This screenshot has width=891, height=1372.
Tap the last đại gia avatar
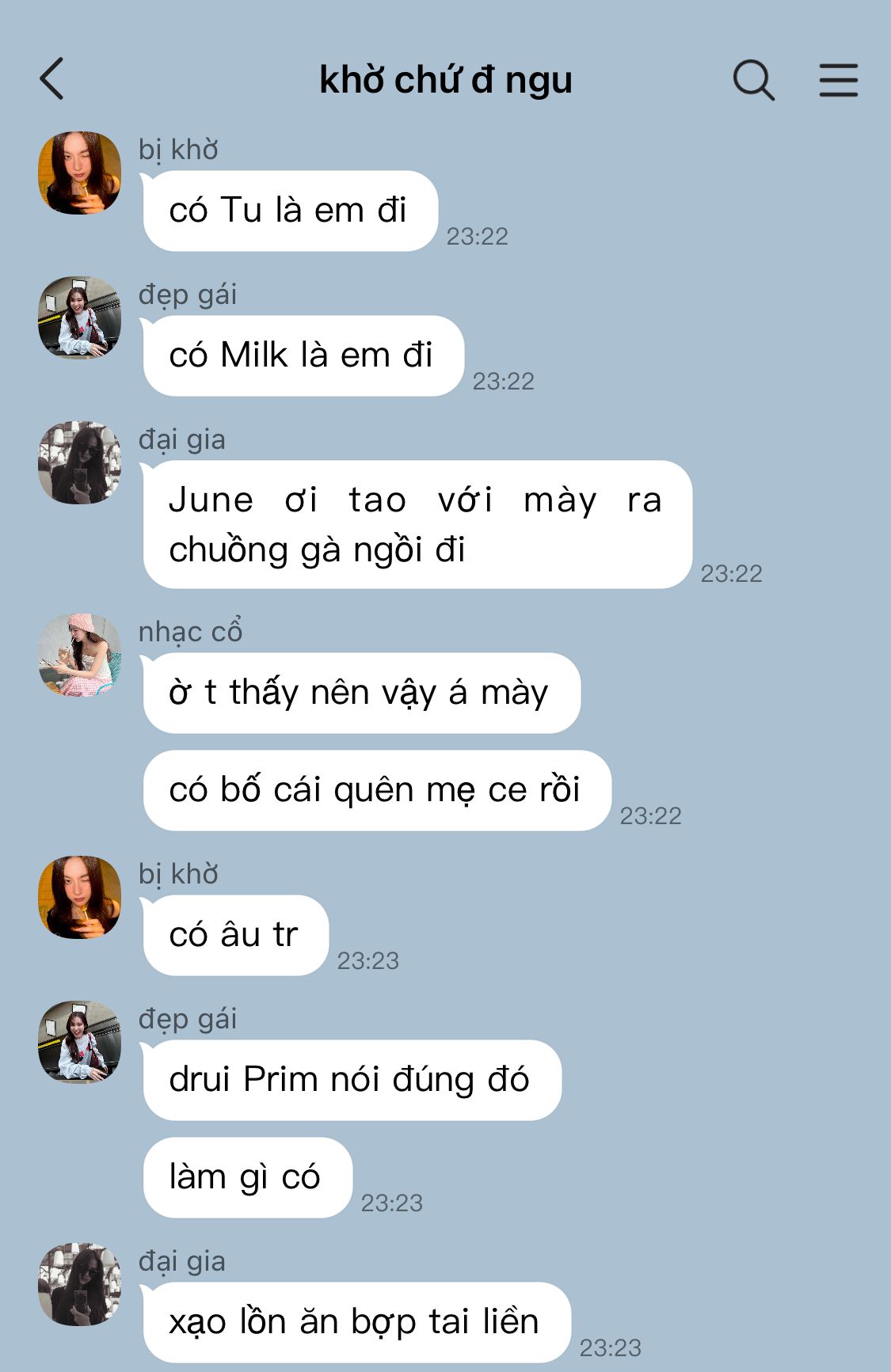pyautogui.click(x=80, y=1284)
